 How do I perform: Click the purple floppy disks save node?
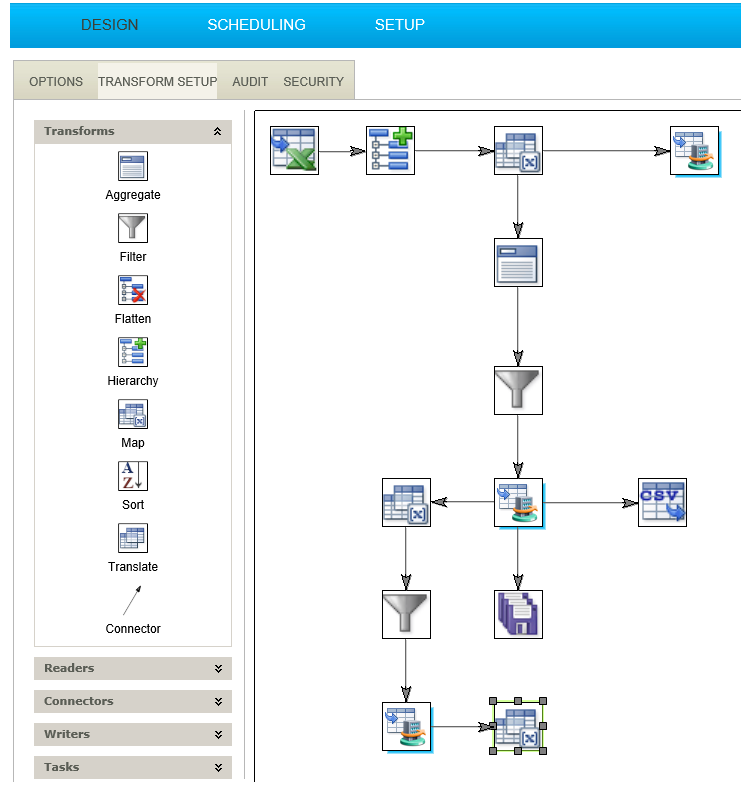pyautogui.click(x=518, y=615)
